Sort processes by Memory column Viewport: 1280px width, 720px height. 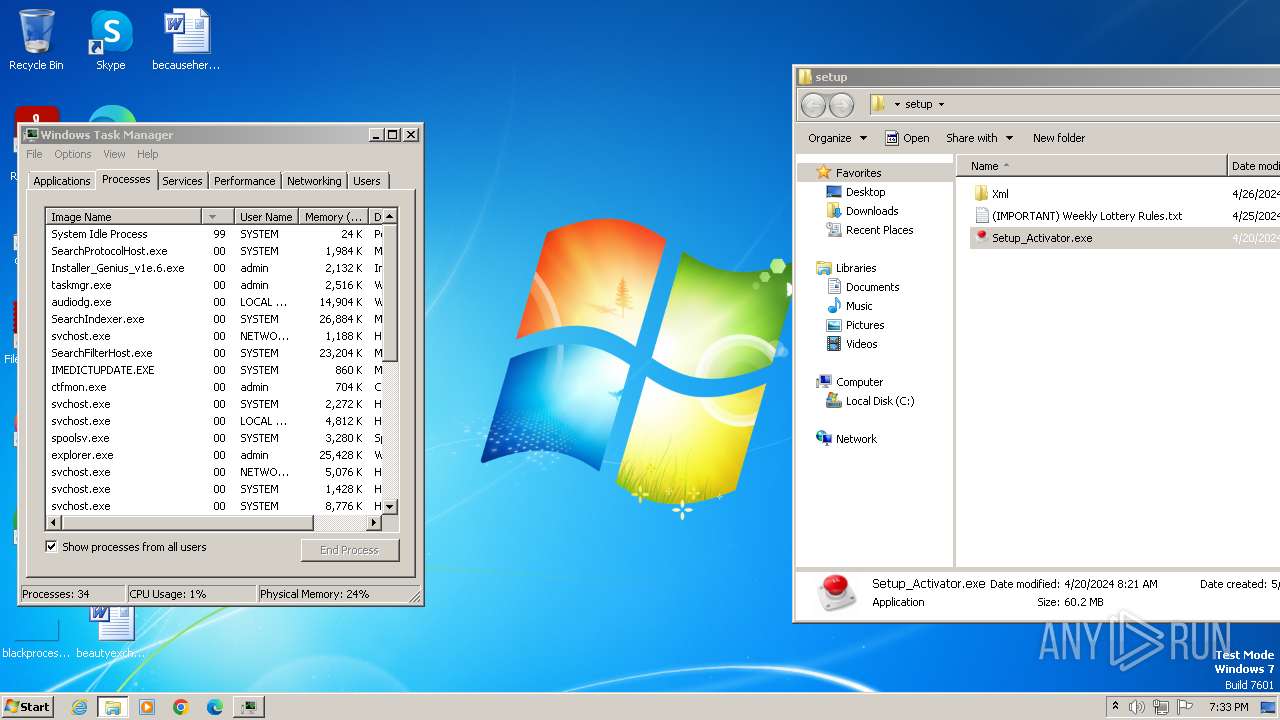[x=333, y=217]
